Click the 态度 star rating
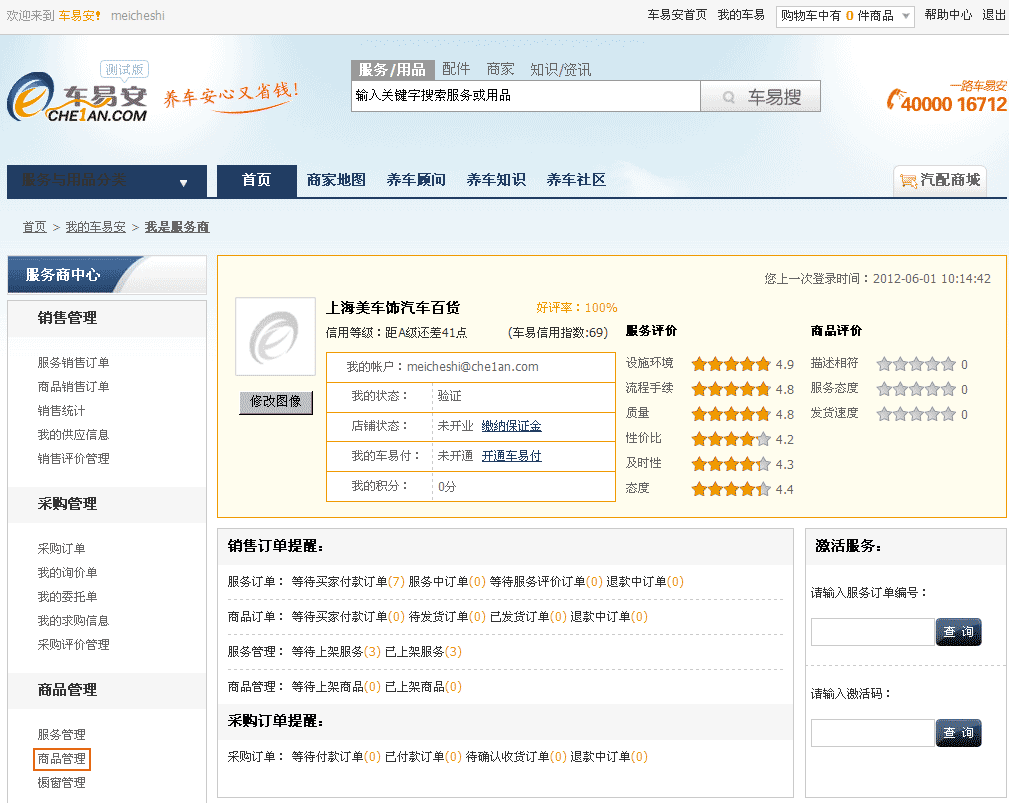1009x803 pixels. [x=731, y=490]
